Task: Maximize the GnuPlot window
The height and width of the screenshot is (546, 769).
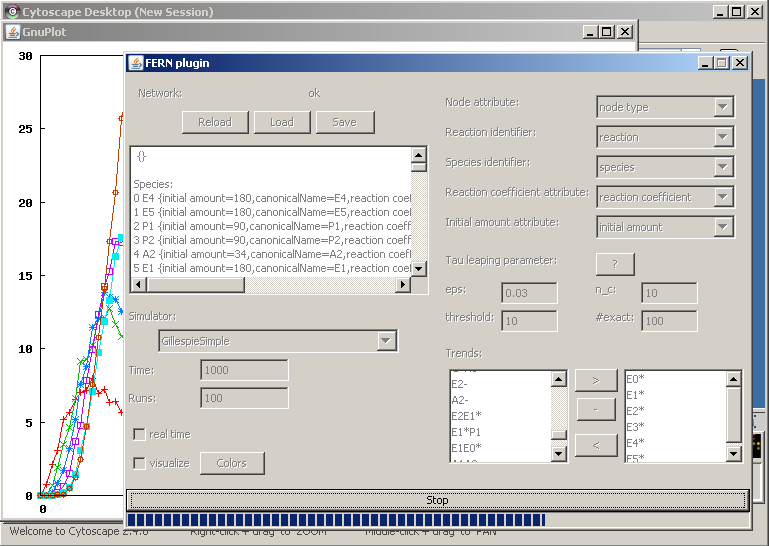Action: pos(607,32)
